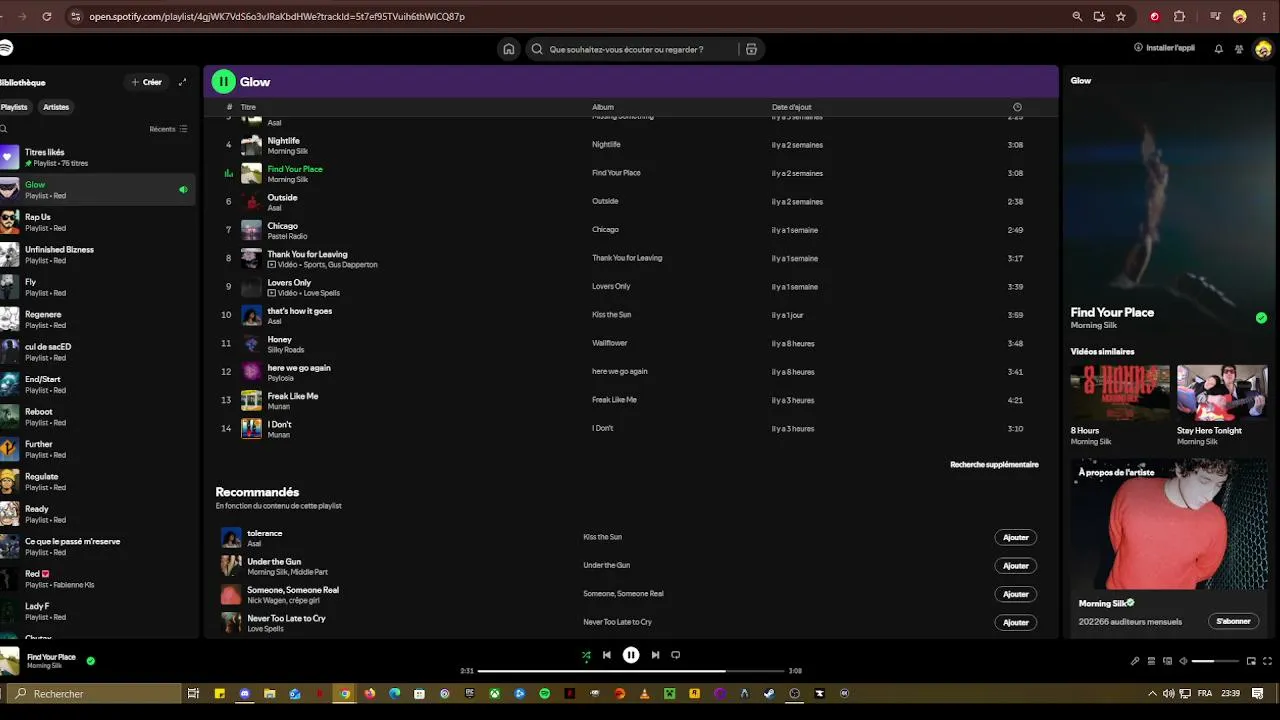This screenshot has height=720, width=1280.
Task: Reload the browser page
Action: point(47,16)
